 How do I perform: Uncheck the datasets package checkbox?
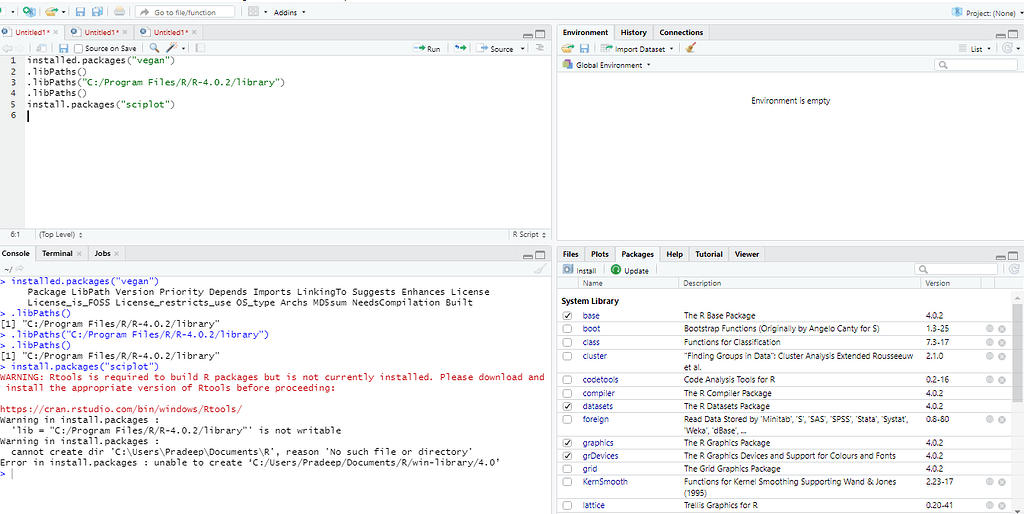pos(567,406)
